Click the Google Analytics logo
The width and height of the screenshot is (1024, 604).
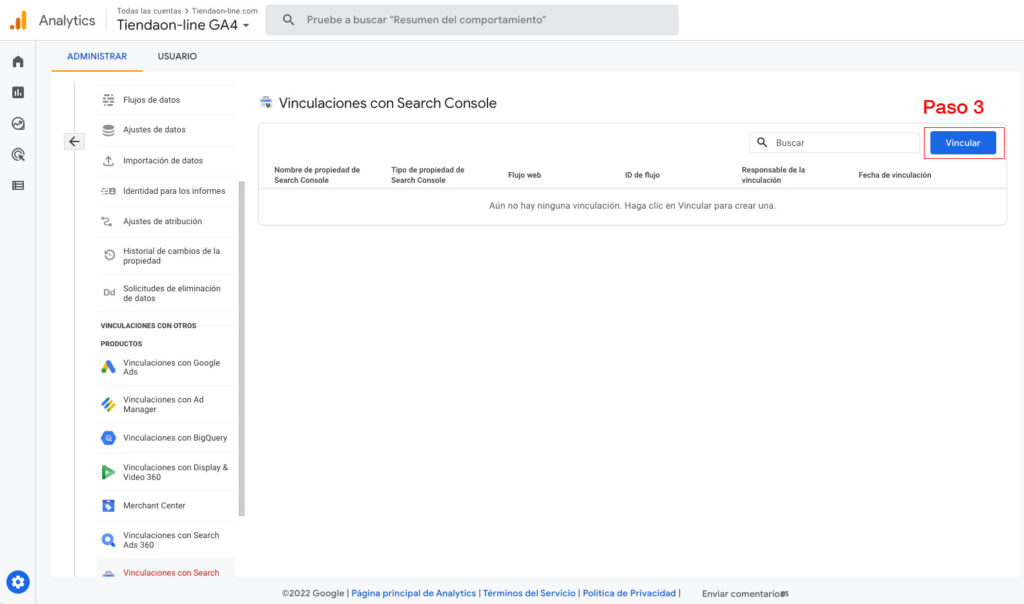pos(18,20)
